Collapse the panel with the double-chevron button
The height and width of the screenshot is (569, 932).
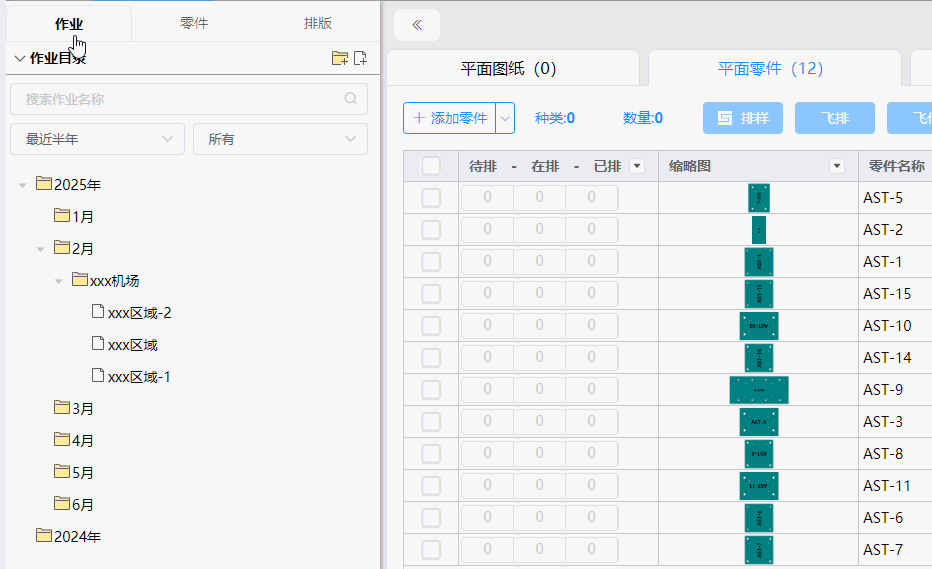pyautogui.click(x=417, y=25)
